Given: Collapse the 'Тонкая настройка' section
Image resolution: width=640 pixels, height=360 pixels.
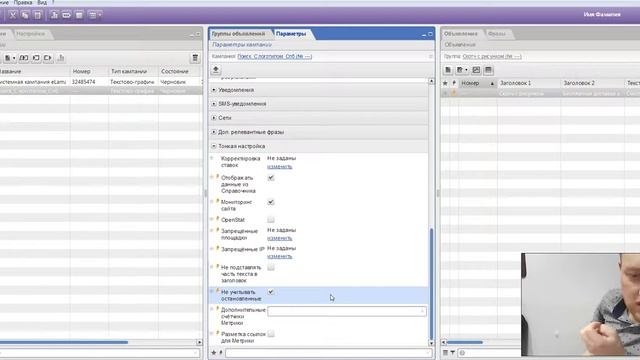Looking at the screenshot, I should click(x=214, y=146).
